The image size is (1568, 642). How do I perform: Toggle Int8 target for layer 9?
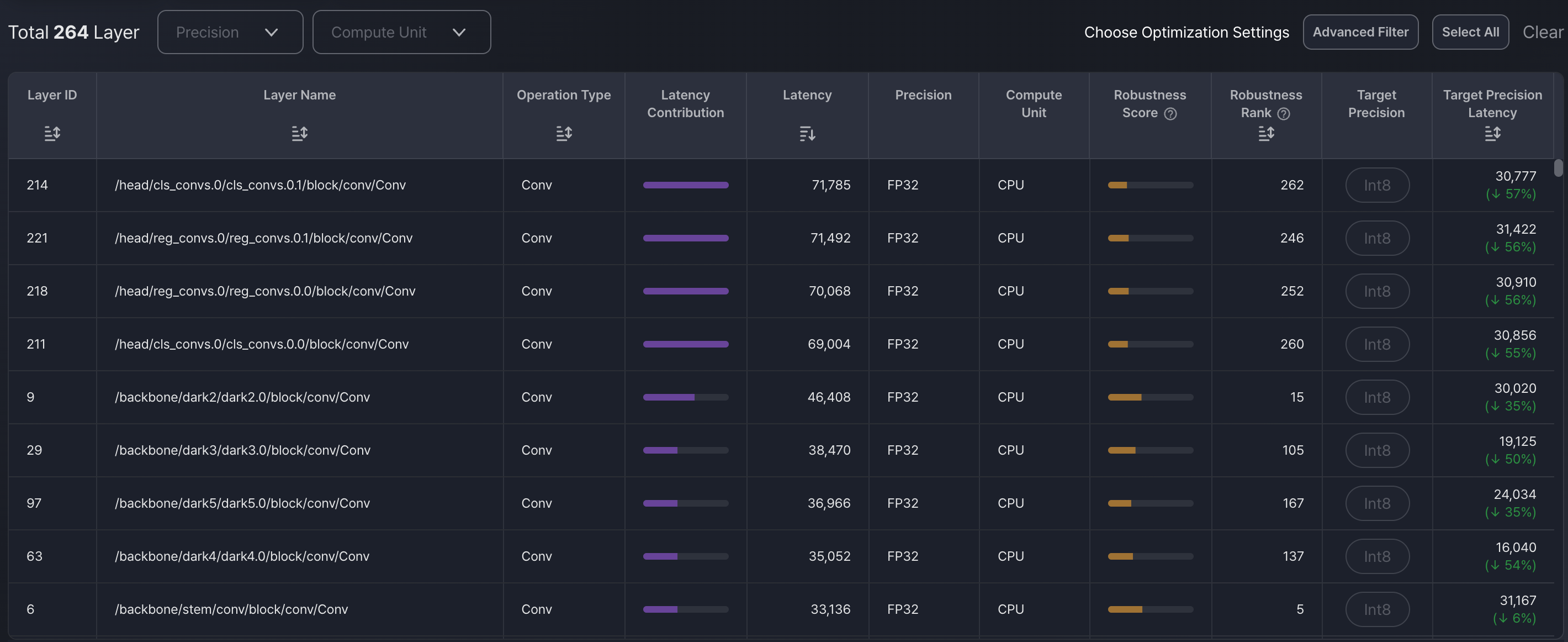[x=1376, y=397]
